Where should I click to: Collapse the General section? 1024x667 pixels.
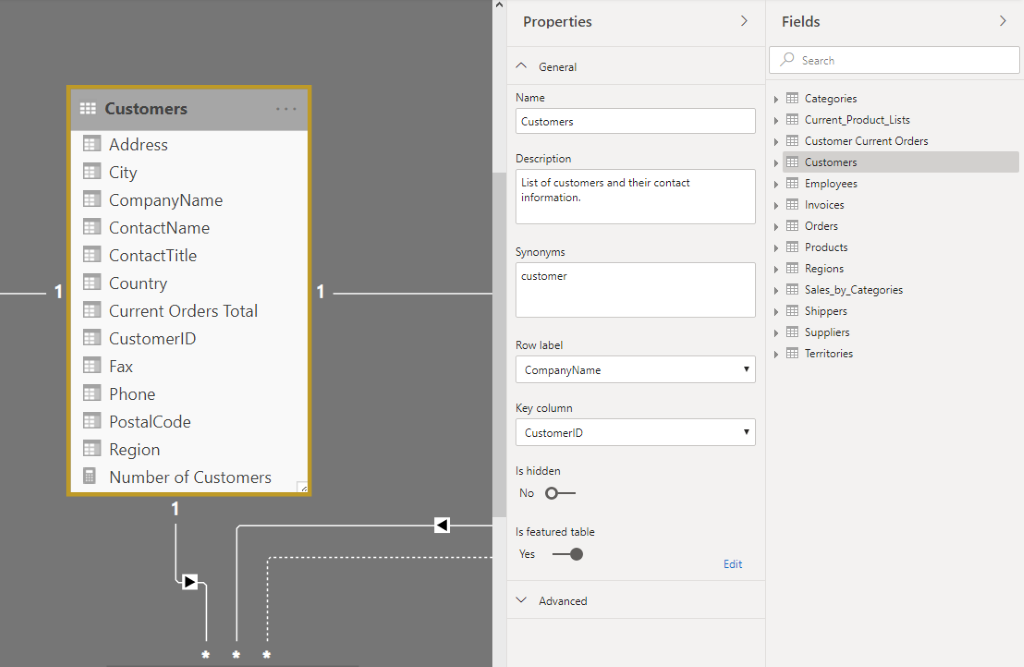point(521,67)
